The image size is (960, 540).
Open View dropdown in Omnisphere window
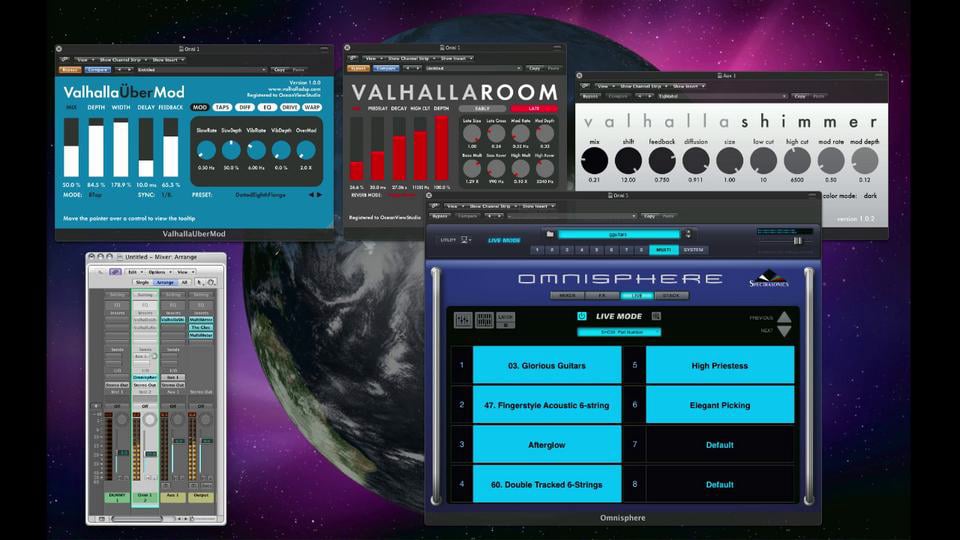tap(454, 206)
